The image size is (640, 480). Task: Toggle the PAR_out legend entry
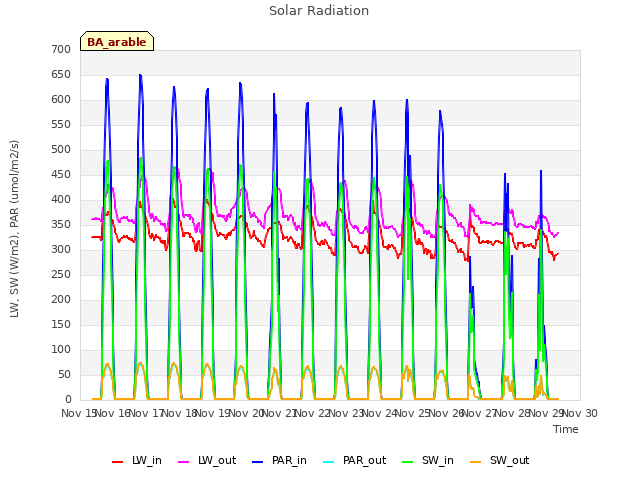coord(354,461)
